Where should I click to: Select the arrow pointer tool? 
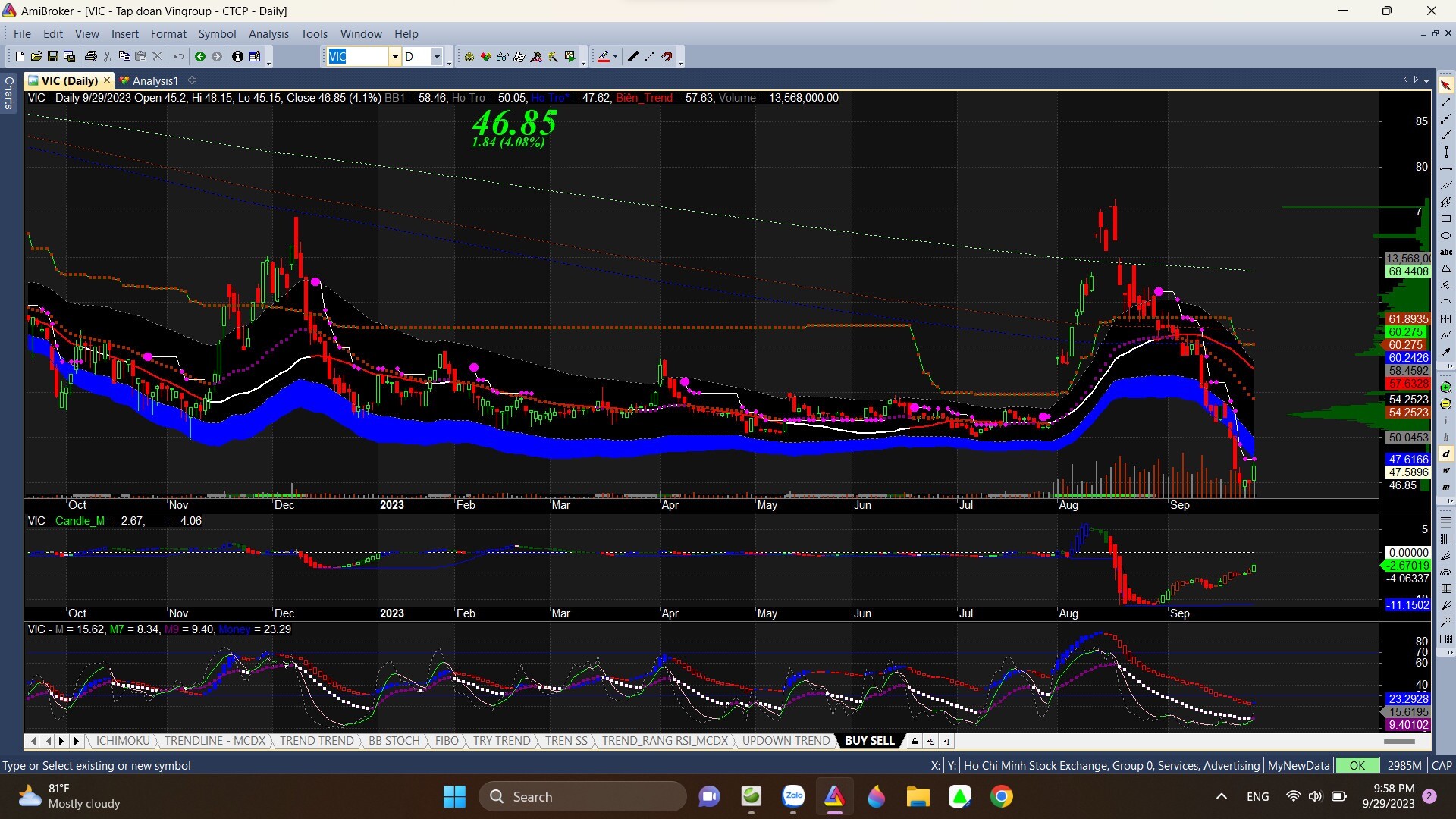[x=1446, y=85]
